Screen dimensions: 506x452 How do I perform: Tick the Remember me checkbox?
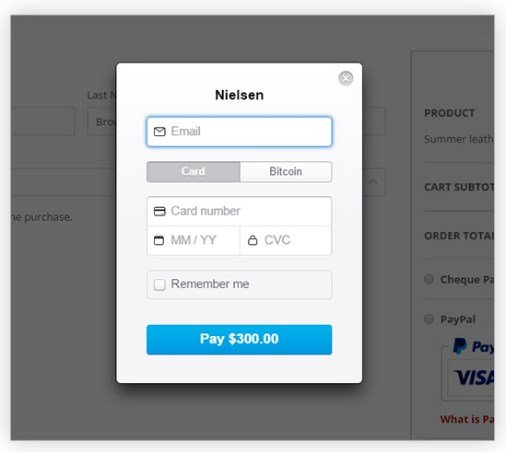[x=160, y=285]
